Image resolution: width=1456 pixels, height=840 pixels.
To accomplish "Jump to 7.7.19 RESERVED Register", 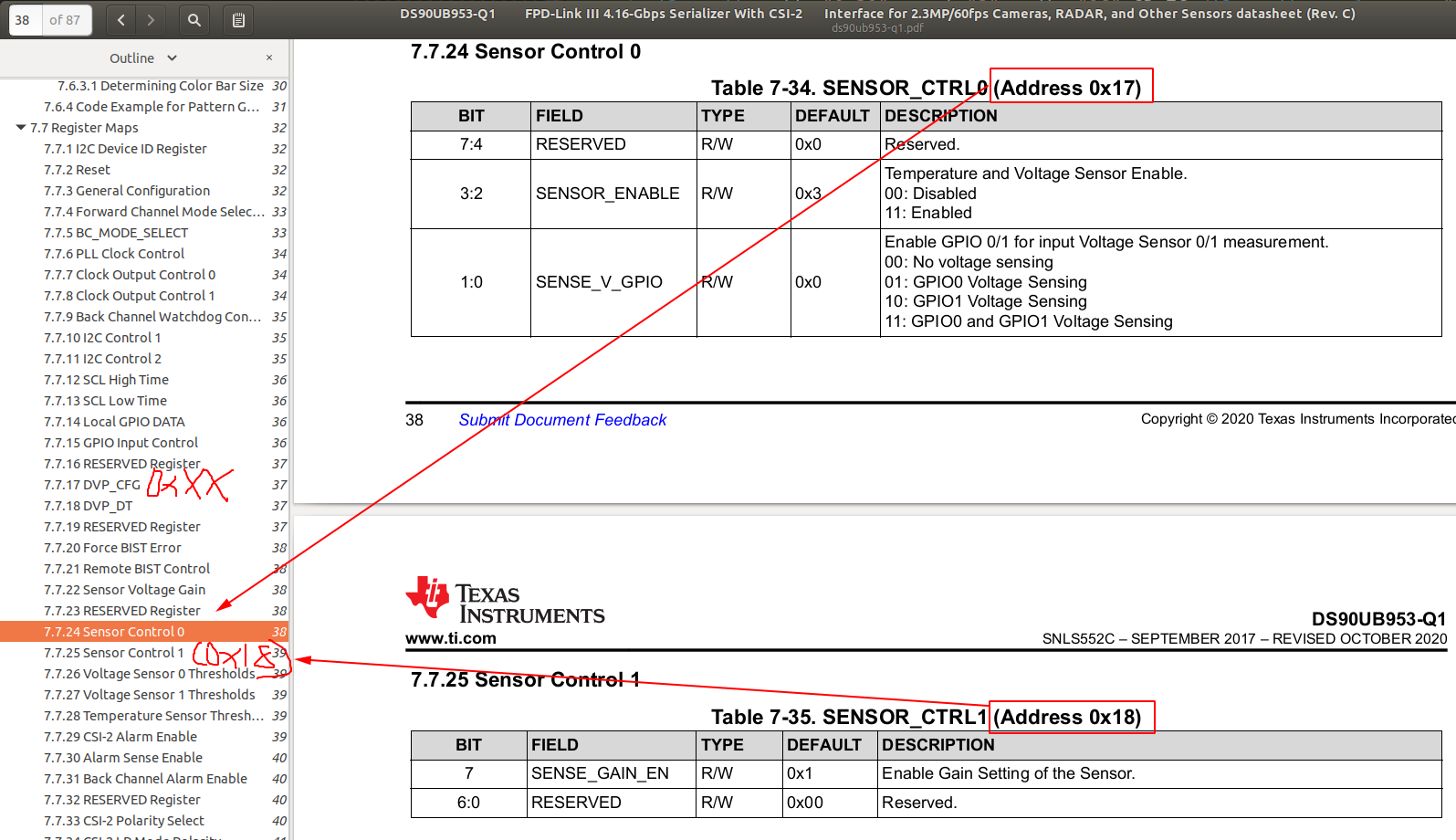I will [122, 527].
